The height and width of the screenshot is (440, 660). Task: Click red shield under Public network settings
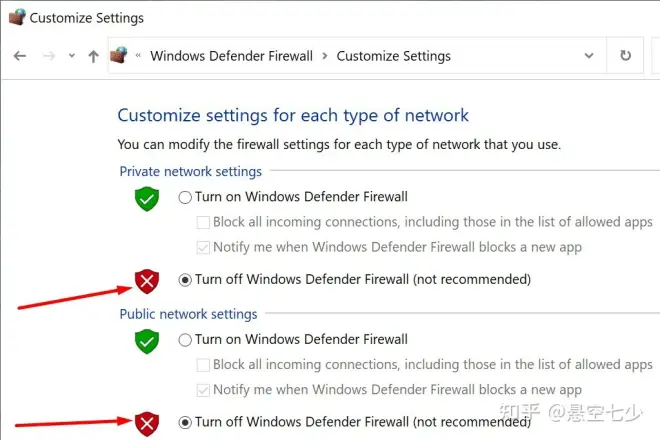pyautogui.click(x=147, y=424)
